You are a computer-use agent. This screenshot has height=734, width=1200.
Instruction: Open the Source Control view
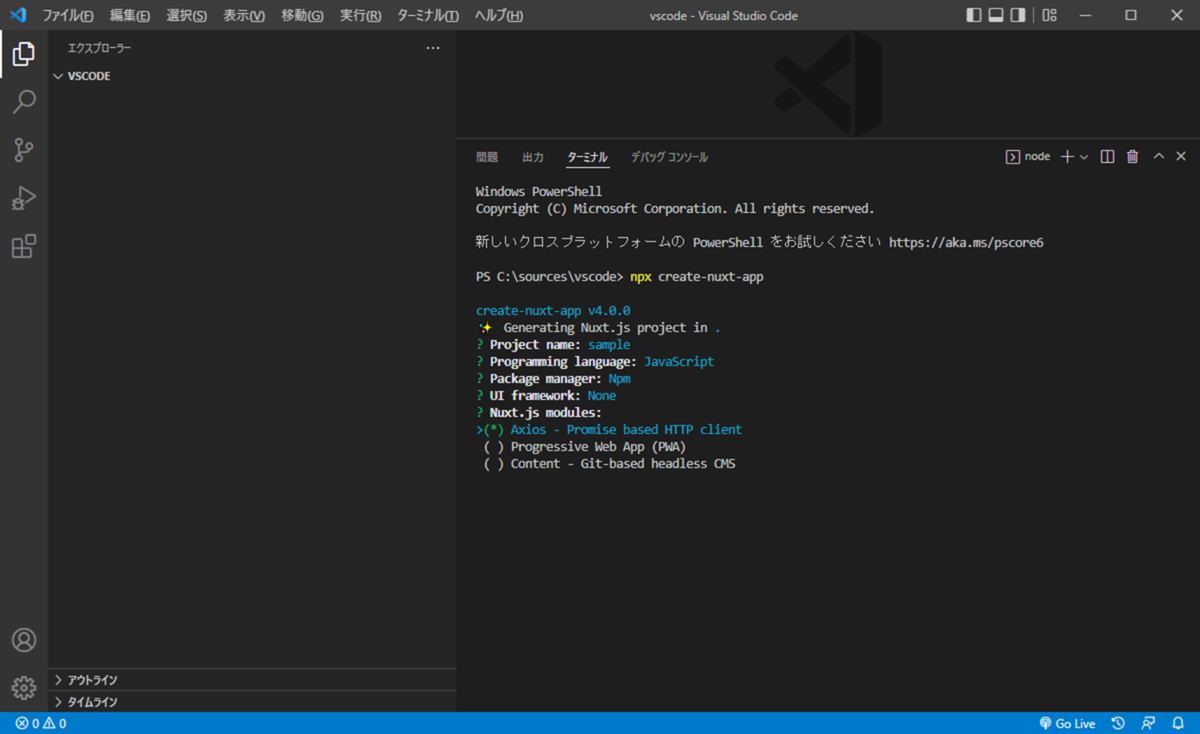pos(24,150)
